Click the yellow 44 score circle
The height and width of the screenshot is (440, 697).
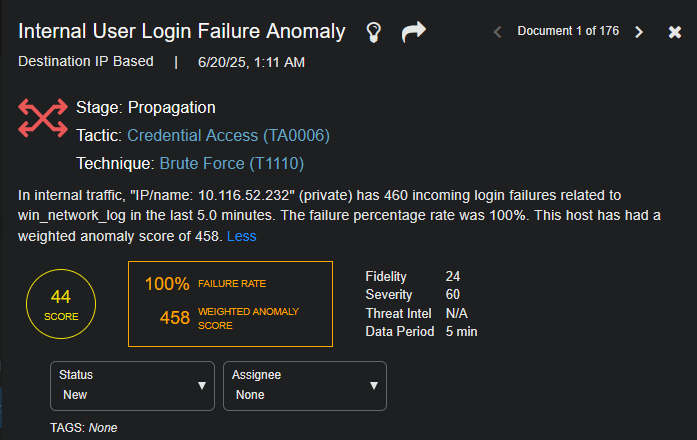coord(61,304)
